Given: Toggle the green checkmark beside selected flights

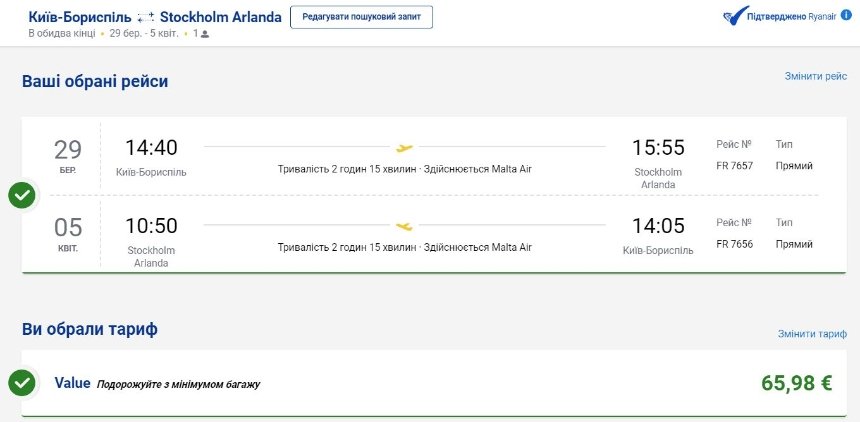Looking at the screenshot, I should 22,195.
